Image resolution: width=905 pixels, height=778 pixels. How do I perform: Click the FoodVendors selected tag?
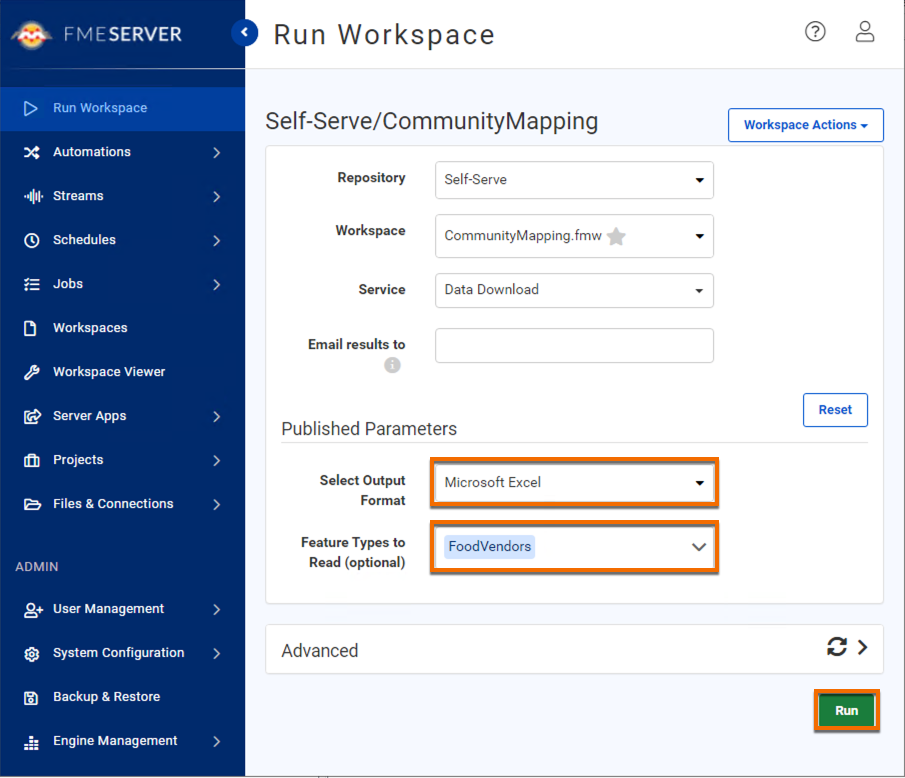(x=489, y=547)
